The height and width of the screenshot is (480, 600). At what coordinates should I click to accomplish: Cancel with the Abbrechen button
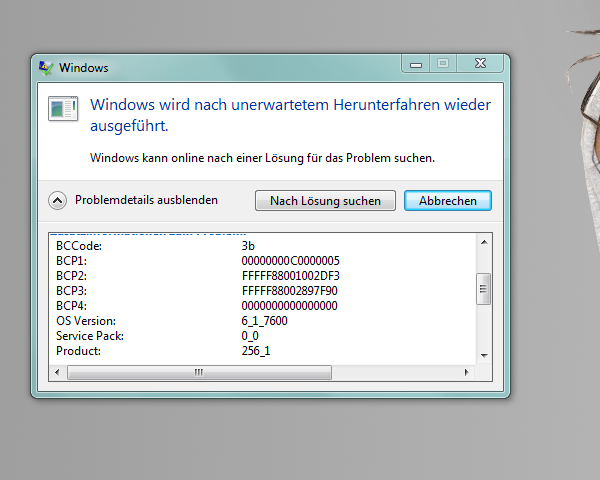click(448, 201)
